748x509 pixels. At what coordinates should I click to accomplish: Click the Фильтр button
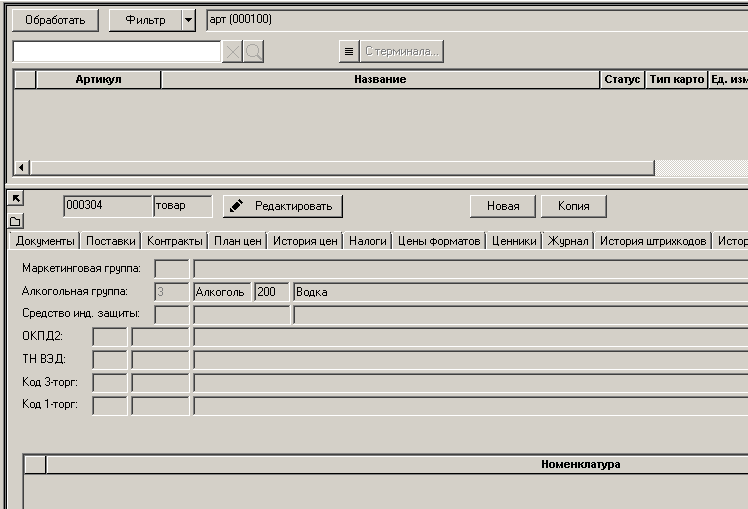click(144, 20)
